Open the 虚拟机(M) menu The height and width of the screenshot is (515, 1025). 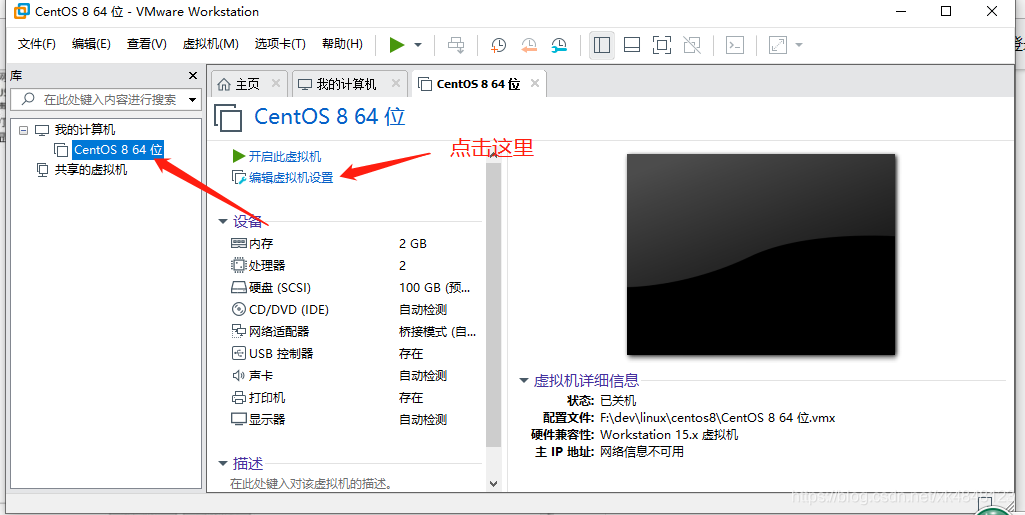[210, 44]
